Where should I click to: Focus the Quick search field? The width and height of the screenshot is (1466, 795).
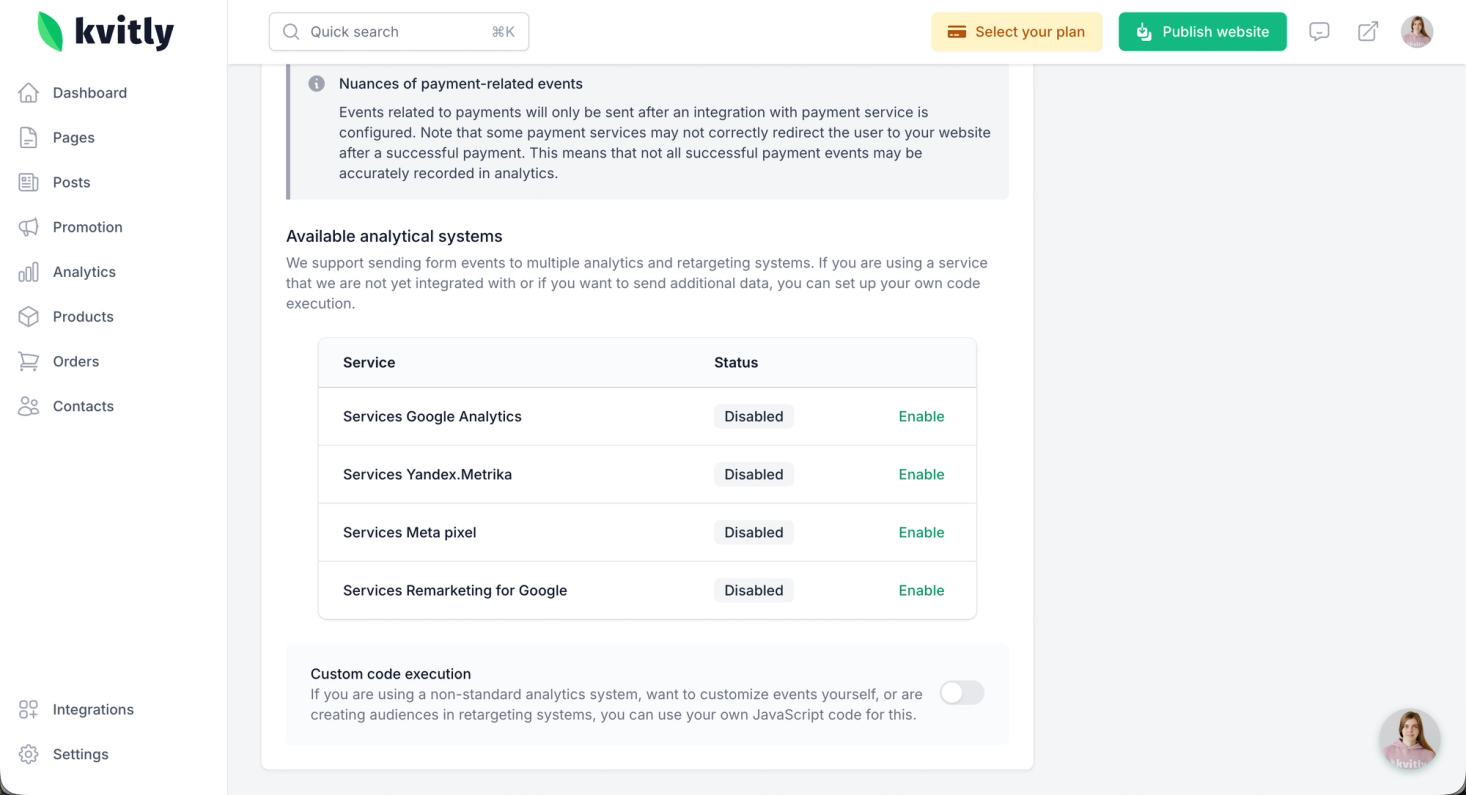398,32
